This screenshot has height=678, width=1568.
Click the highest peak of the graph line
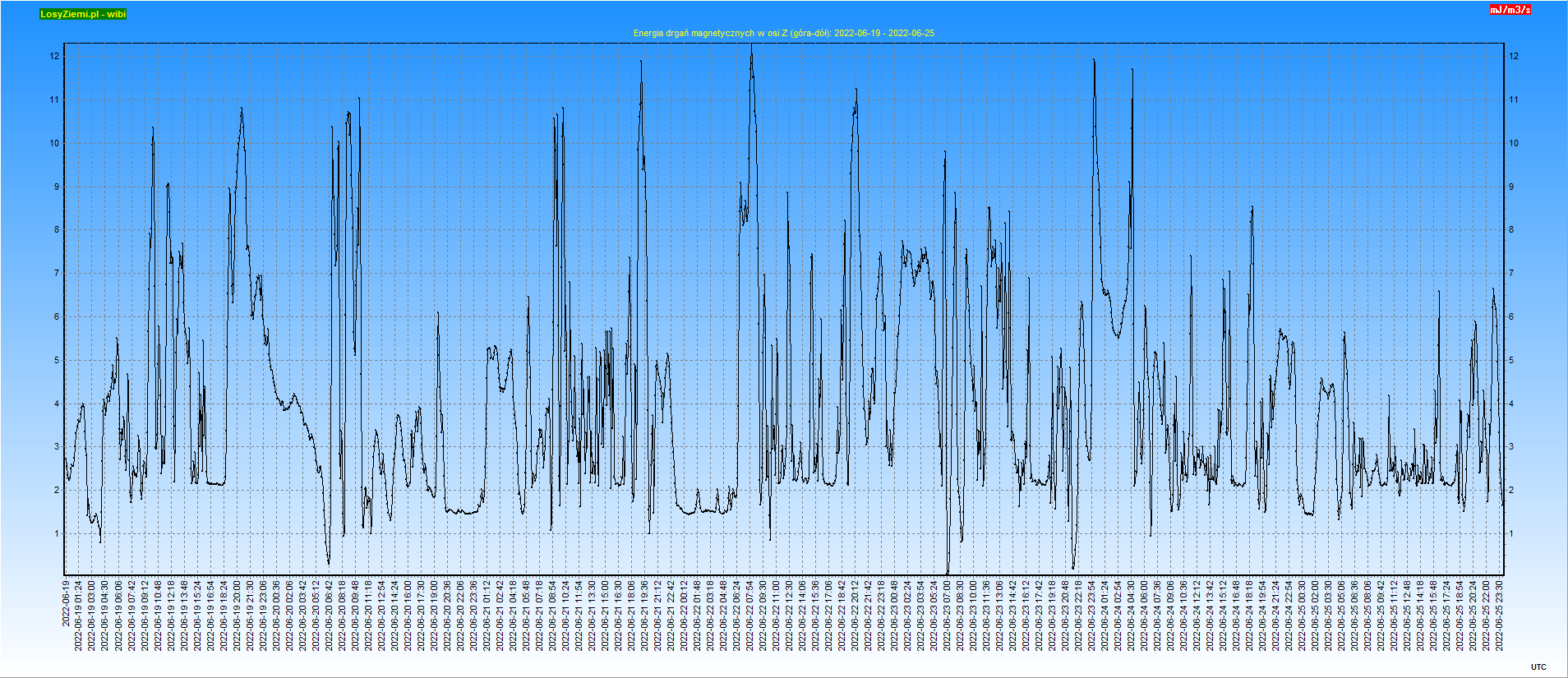click(x=751, y=46)
